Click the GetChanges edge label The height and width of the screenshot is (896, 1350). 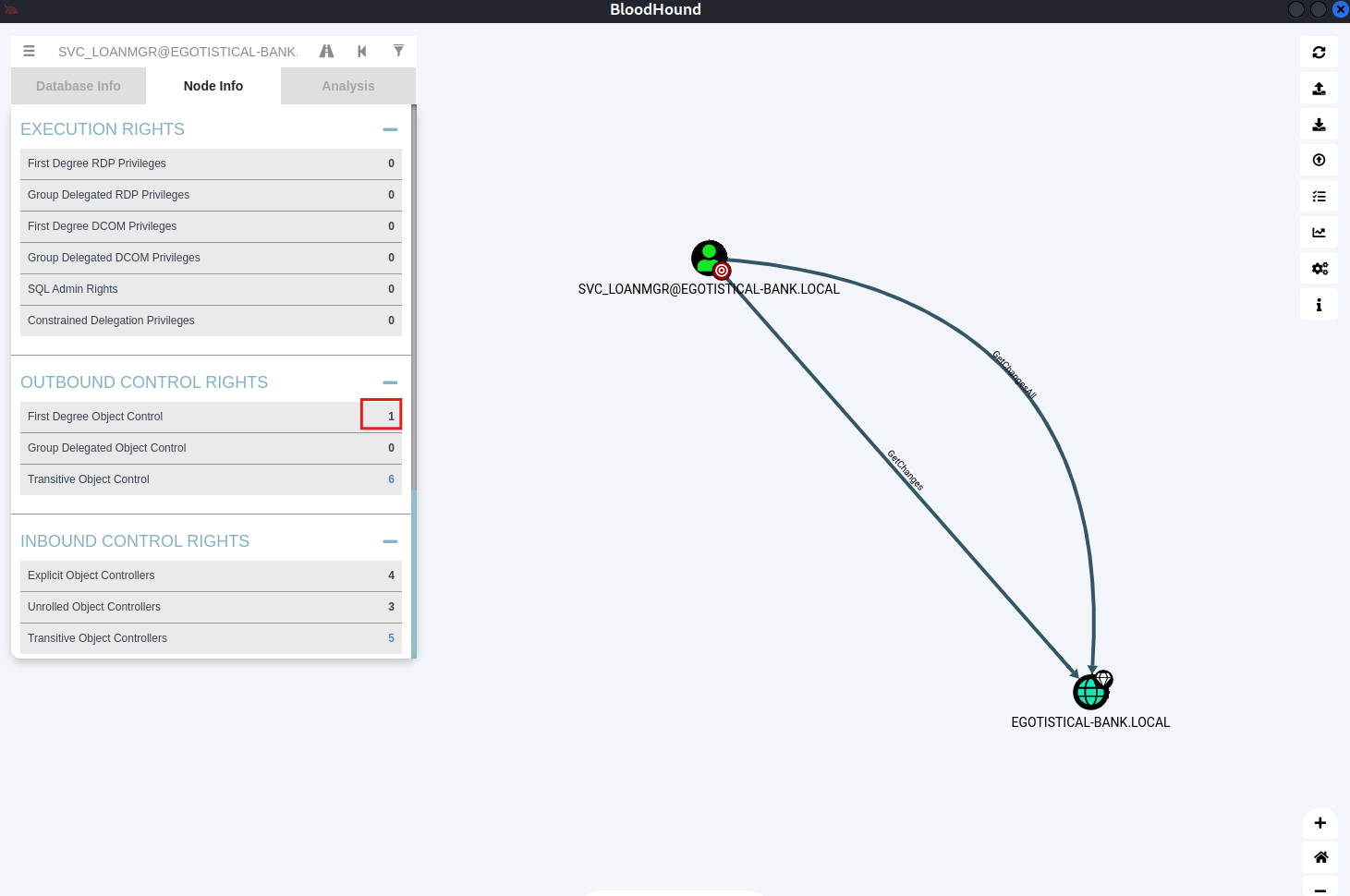pyautogui.click(x=906, y=470)
